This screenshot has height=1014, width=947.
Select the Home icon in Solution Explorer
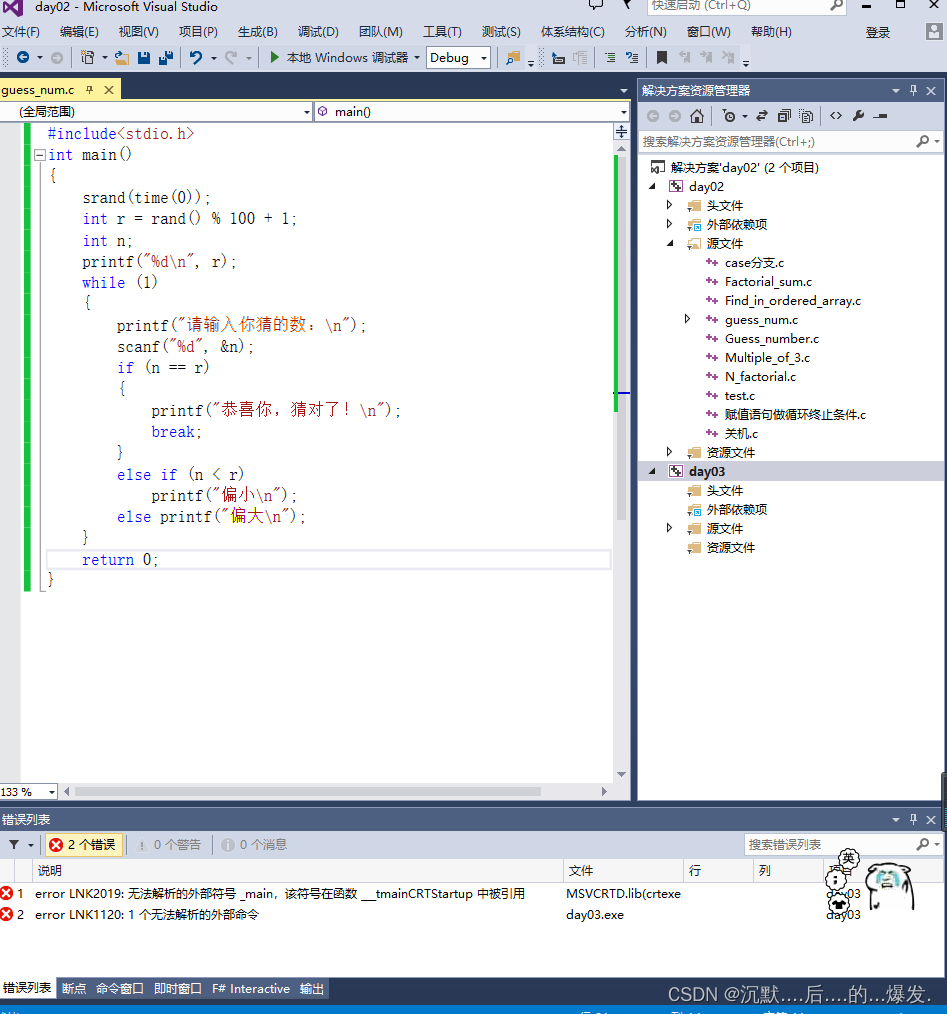coord(698,116)
